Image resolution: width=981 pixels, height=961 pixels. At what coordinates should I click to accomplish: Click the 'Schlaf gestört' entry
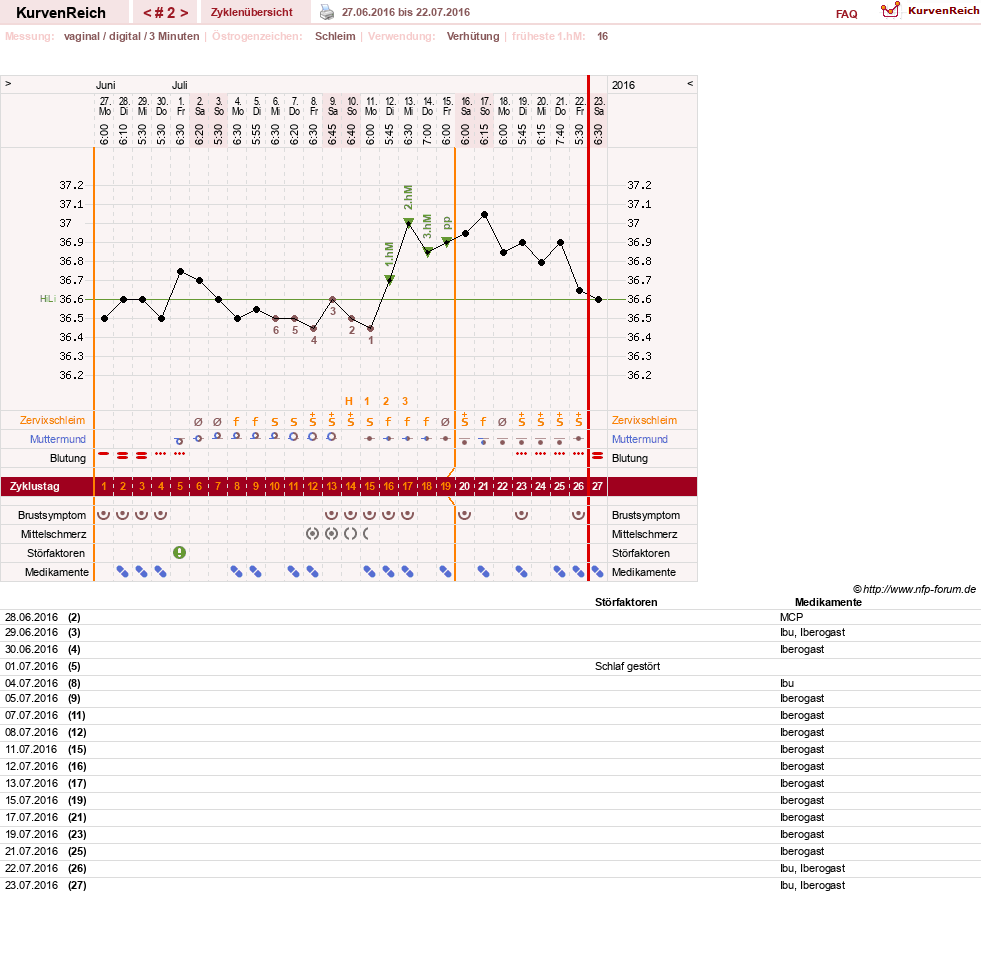click(627, 666)
